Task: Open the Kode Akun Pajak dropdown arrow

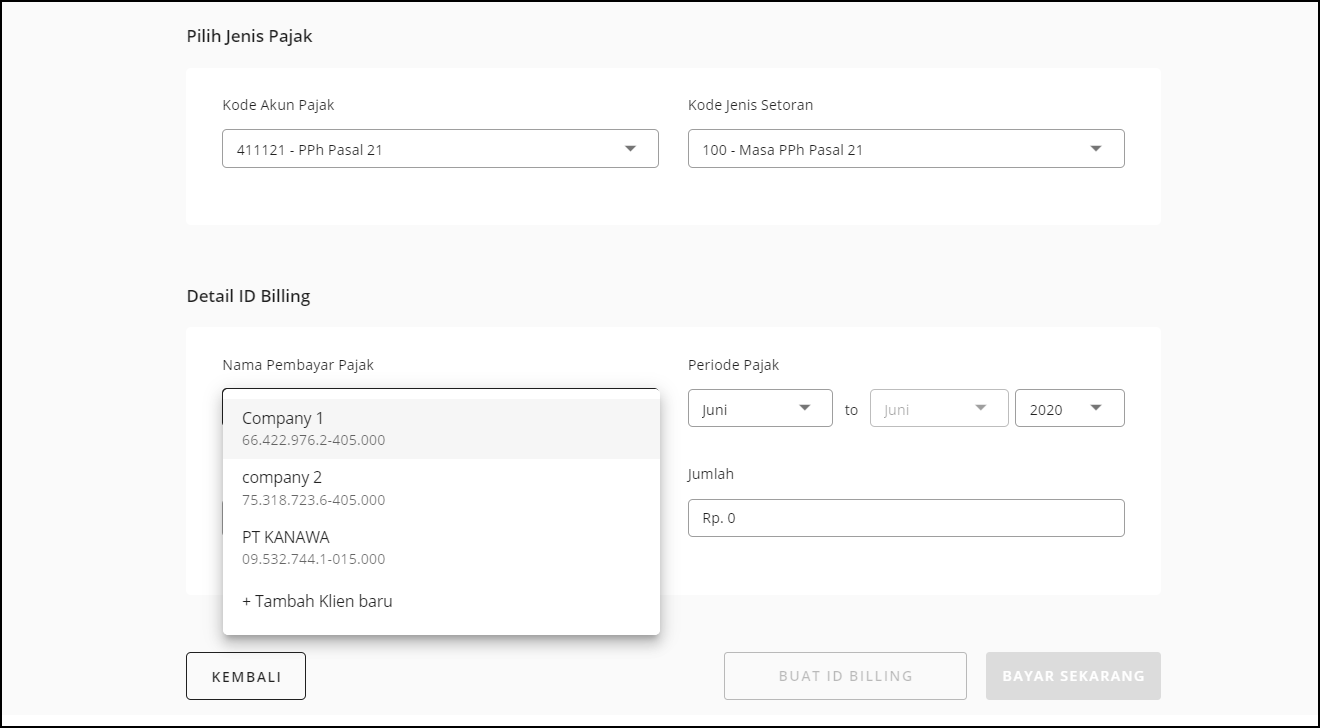Action: [630, 149]
